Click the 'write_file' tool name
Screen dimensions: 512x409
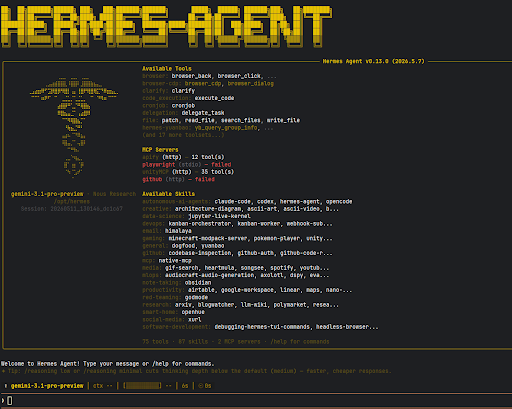(x=284, y=120)
